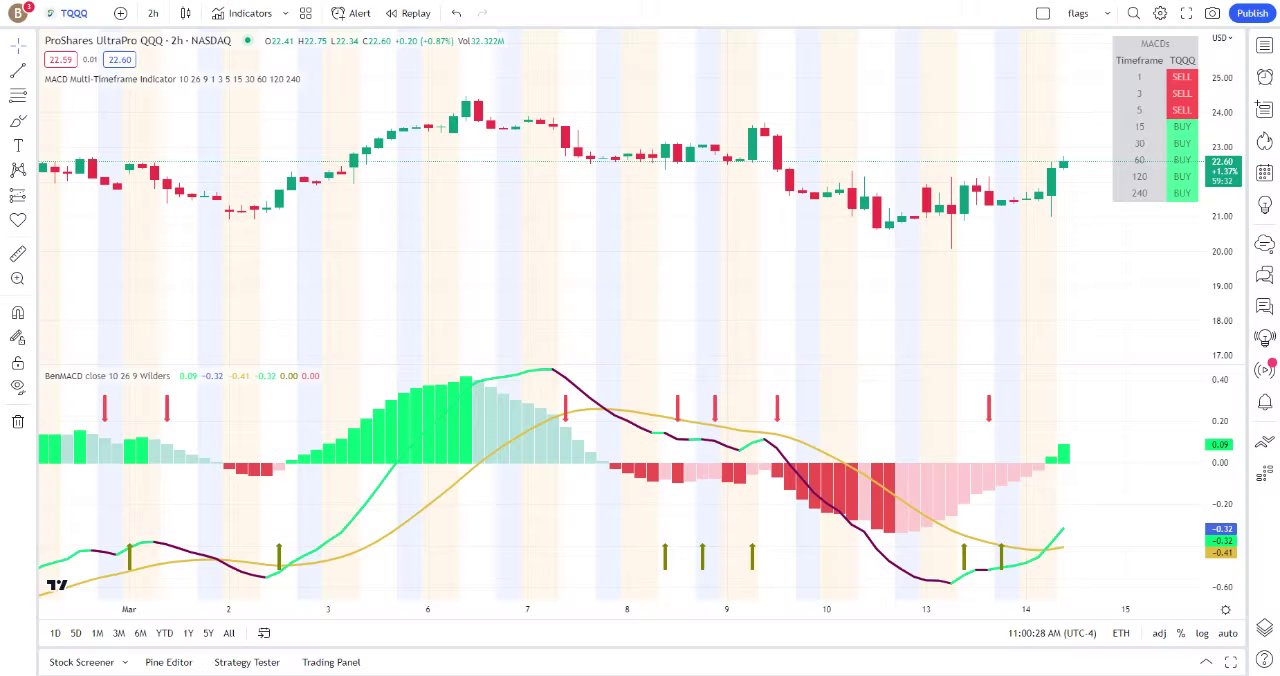Open the economic calendar panel

[x=1264, y=174]
